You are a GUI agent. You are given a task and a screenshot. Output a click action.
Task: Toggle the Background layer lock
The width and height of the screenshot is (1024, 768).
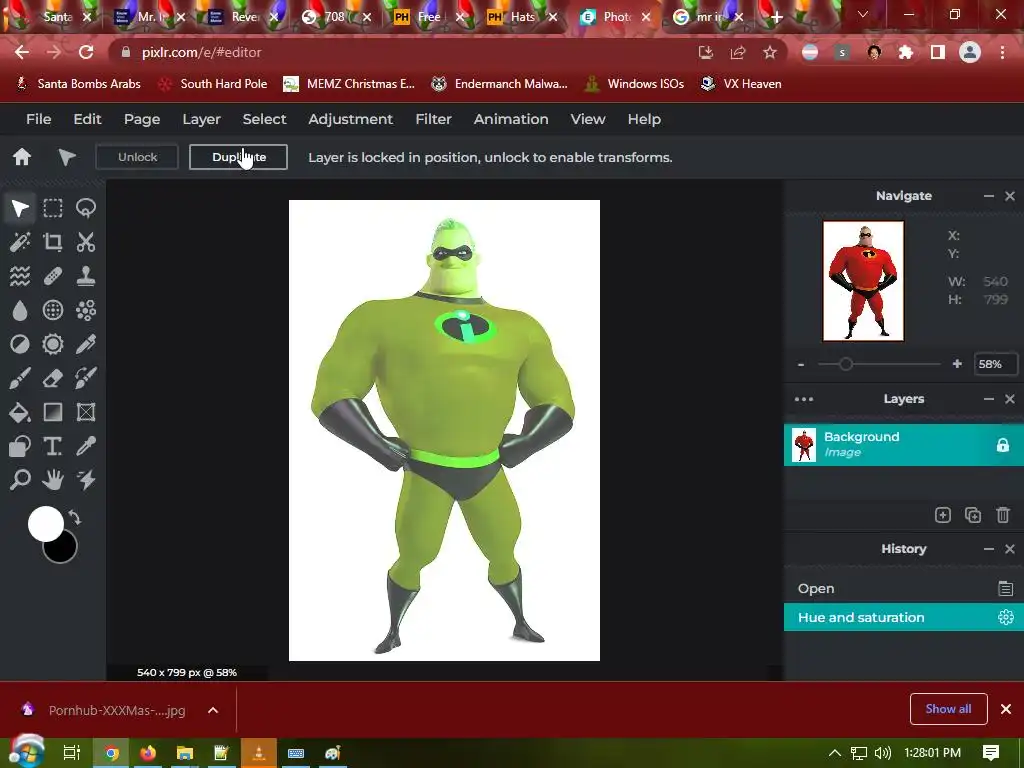pyautogui.click(x=1002, y=445)
